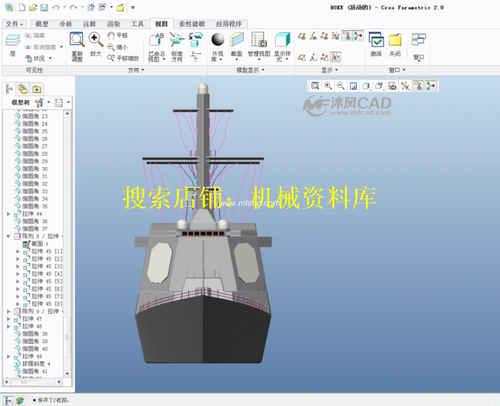Click Zoom In icon in graphics toolbar
Image resolution: width=500 pixels, height=406 pixels.
(x=328, y=86)
